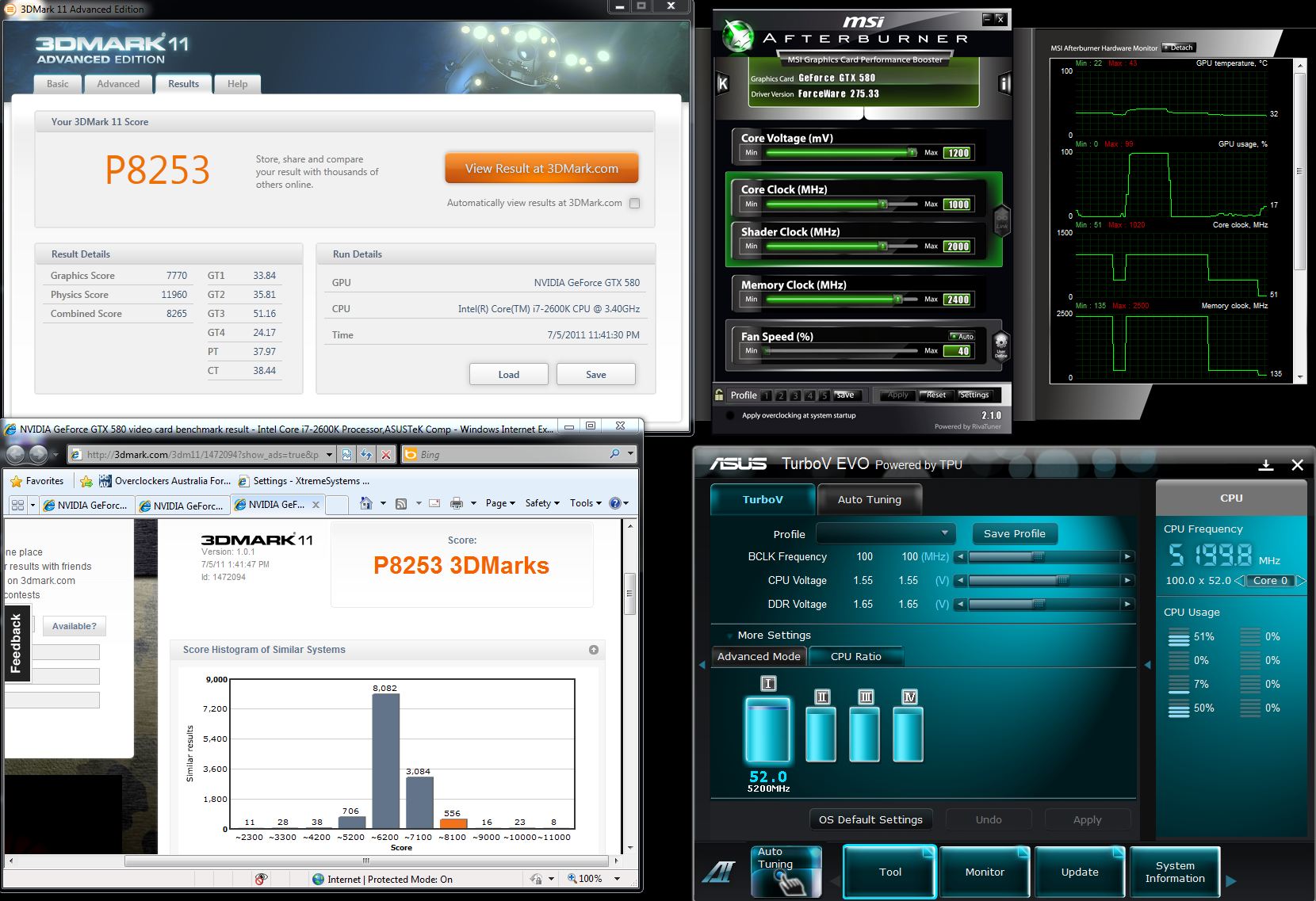This screenshot has width=1316, height=901.
Task: Switch to next core with right arrow
Action: coord(1300,581)
